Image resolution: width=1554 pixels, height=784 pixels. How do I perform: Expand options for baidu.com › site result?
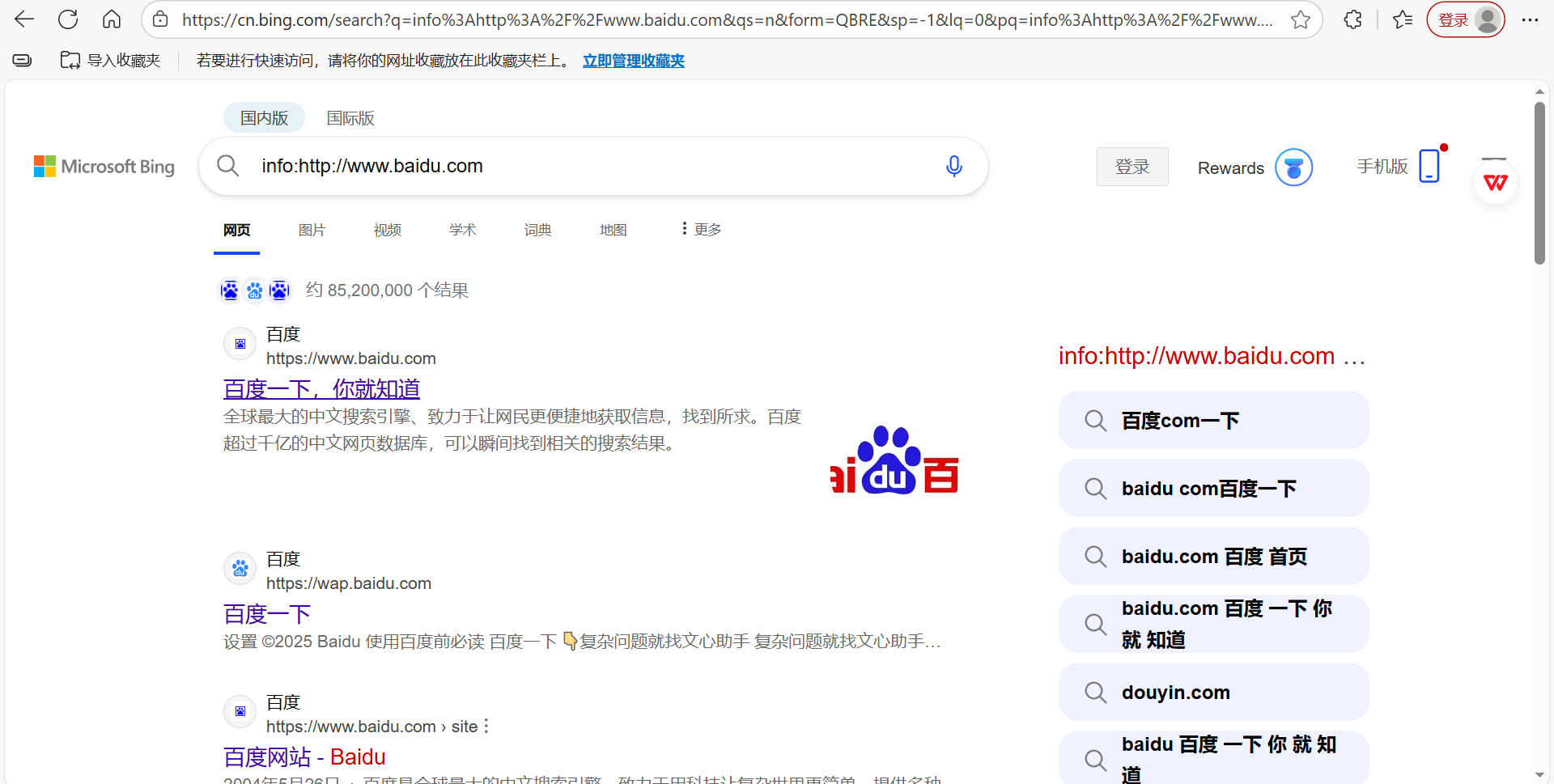tap(486, 727)
